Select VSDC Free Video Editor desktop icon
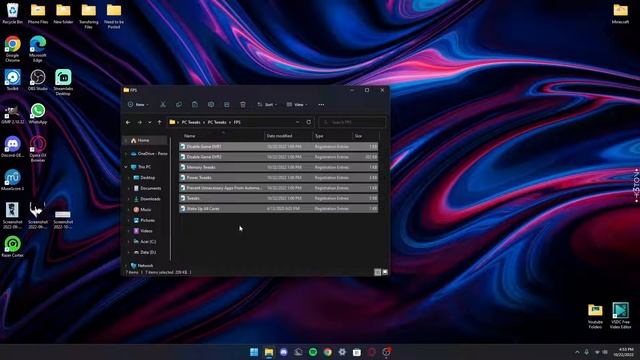Image resolution: width=640 pixels, height=360 pixels. pyautogui.click(x=620, y=316)
